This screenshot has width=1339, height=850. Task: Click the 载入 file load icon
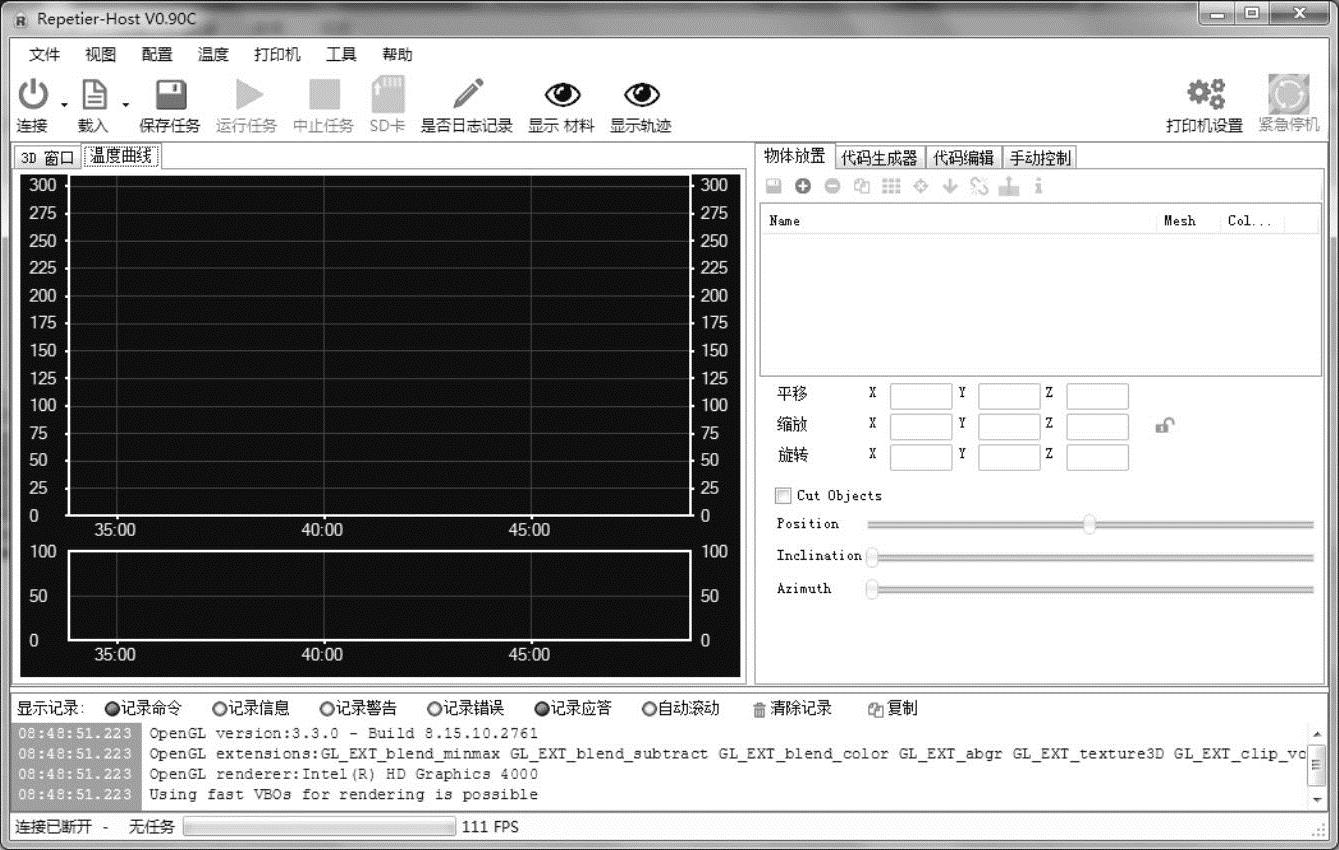94,96
